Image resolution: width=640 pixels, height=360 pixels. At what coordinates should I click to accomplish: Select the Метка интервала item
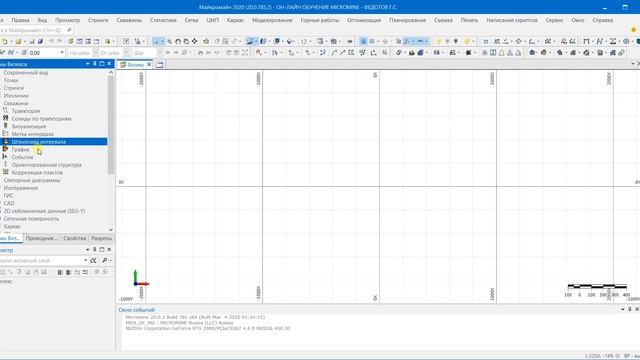pyautogui.click(x=32, y=134)
